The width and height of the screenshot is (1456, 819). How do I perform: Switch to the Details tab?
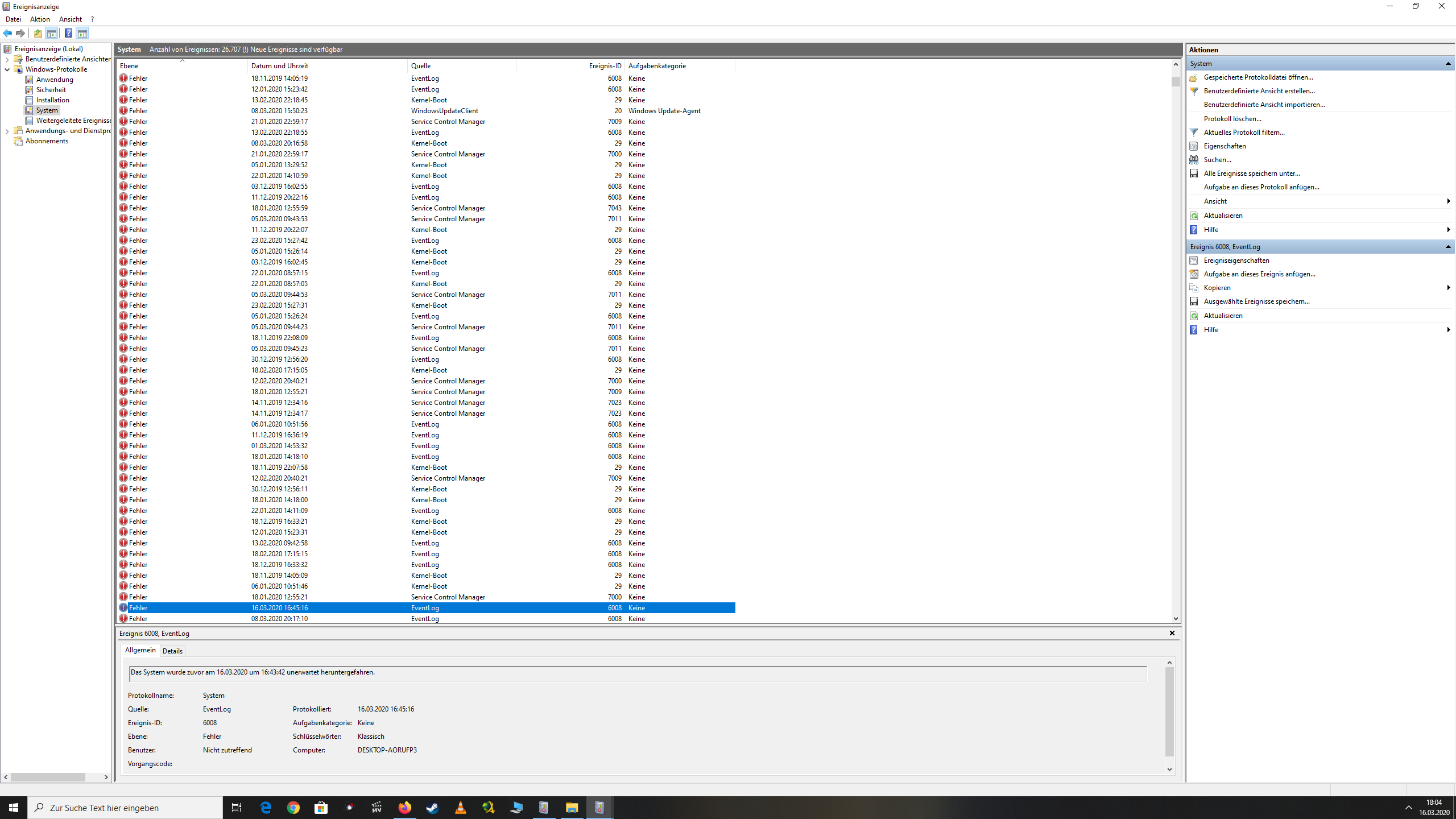point(172,651)
